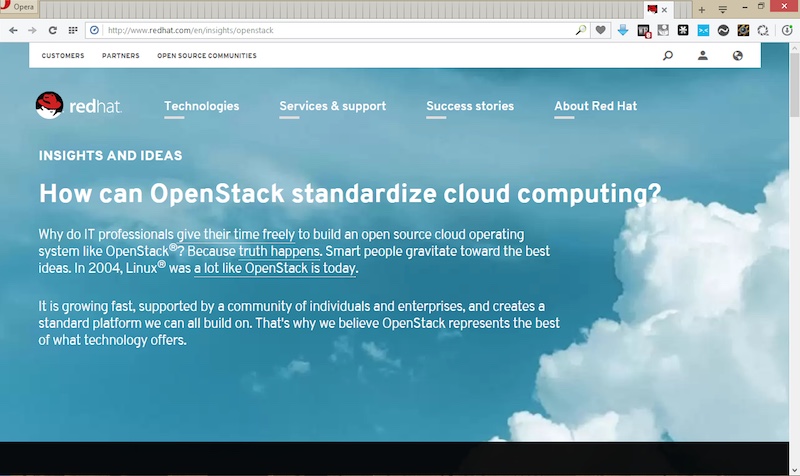
Task: Open a new tab with plus button
Action: point(702,10)
